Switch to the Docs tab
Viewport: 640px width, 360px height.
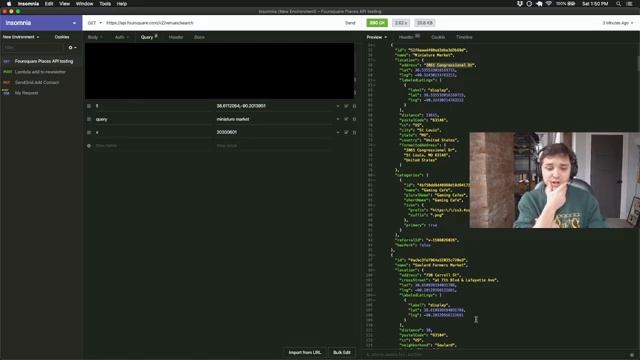(199, 37)
